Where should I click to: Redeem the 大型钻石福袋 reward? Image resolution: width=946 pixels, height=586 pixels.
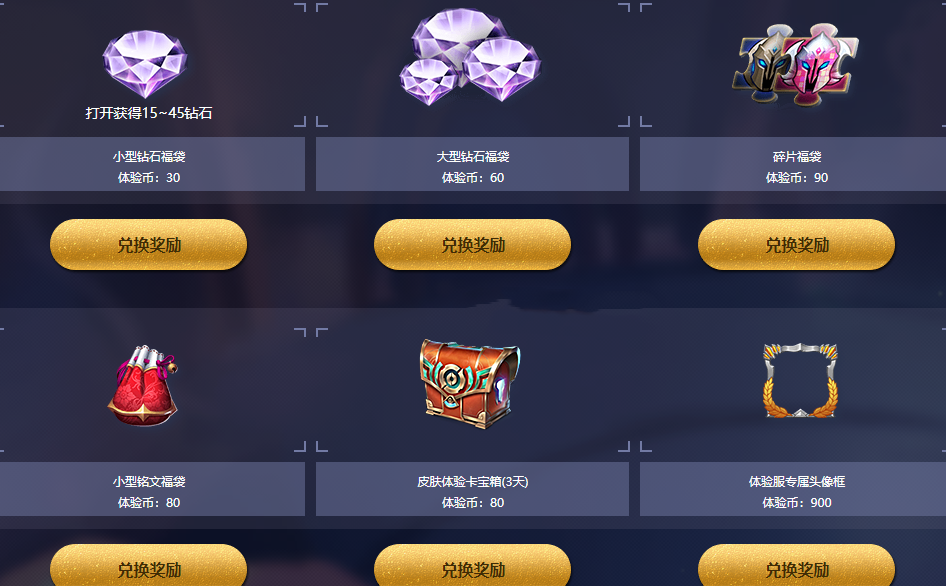tap(472, 244)
